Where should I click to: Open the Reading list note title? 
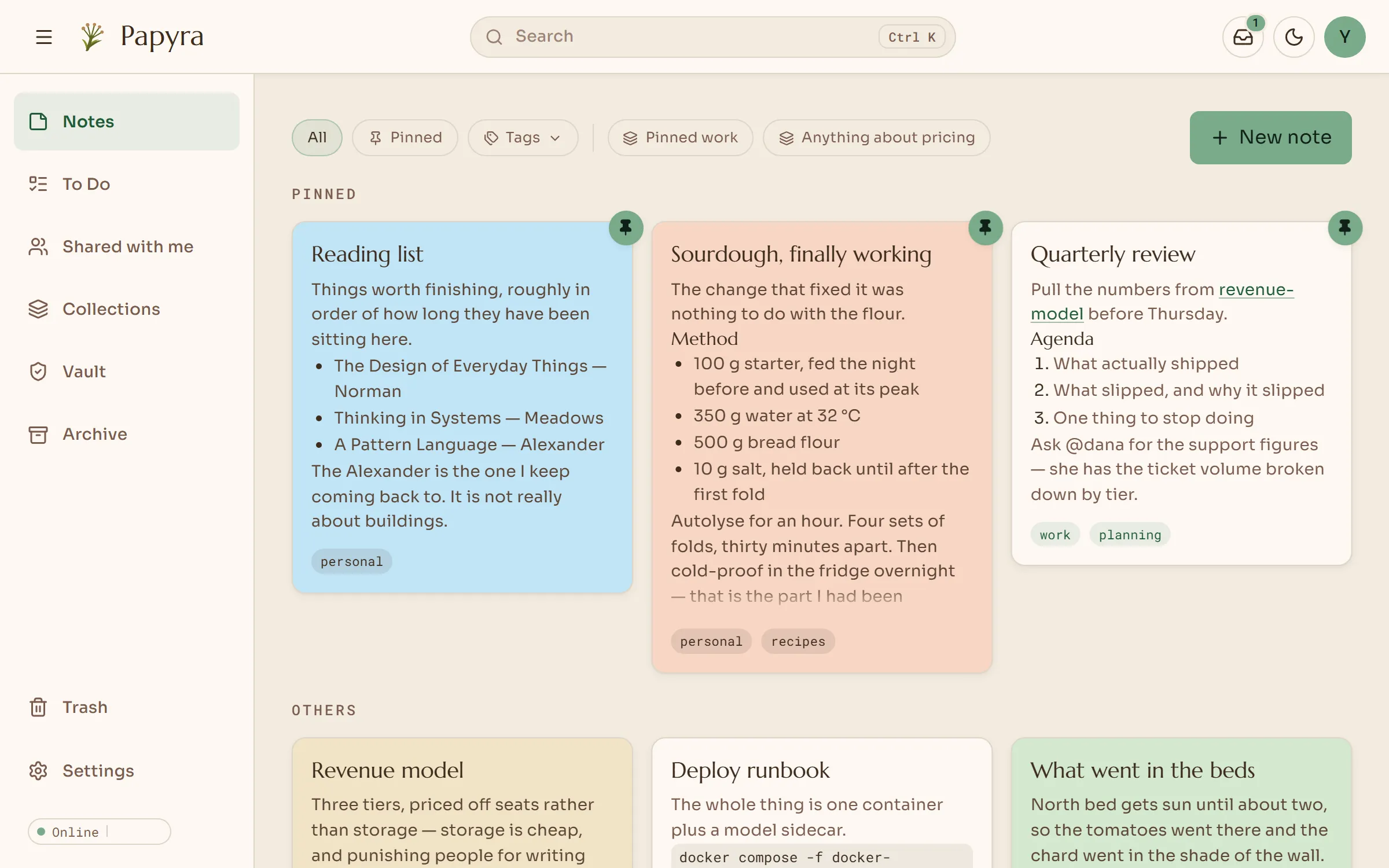[367, 254]
